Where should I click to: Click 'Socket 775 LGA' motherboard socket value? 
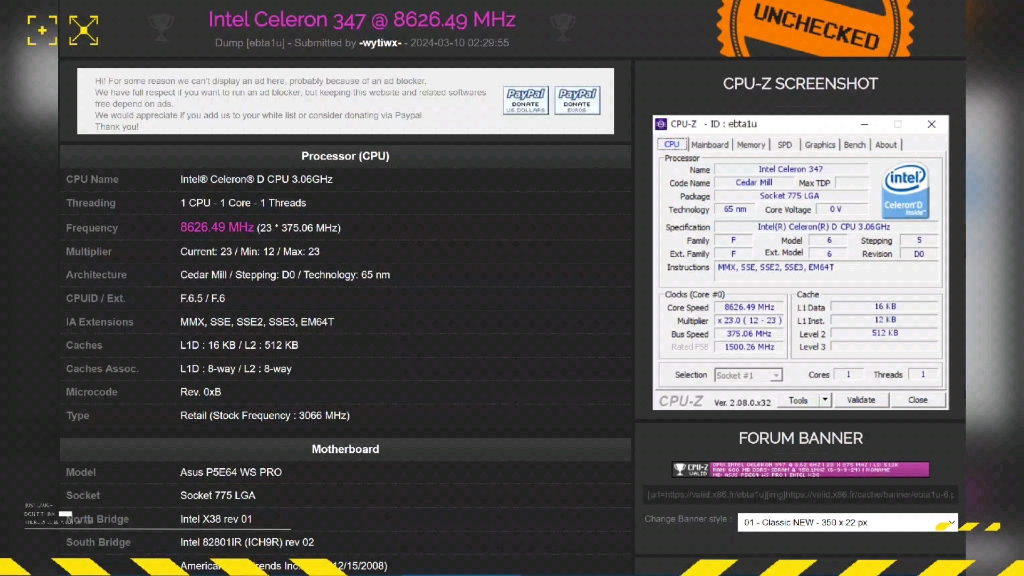pyautogui.click(x=217, y=496)
